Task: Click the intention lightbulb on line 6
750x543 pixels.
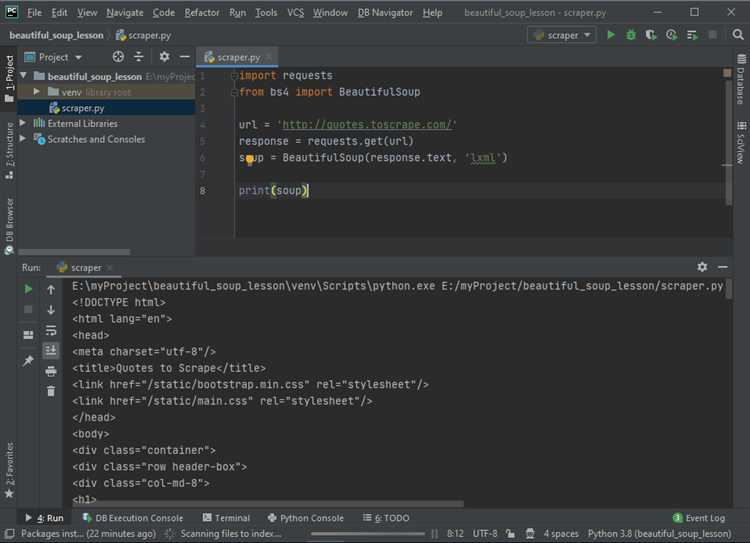Action: point(250,159)
